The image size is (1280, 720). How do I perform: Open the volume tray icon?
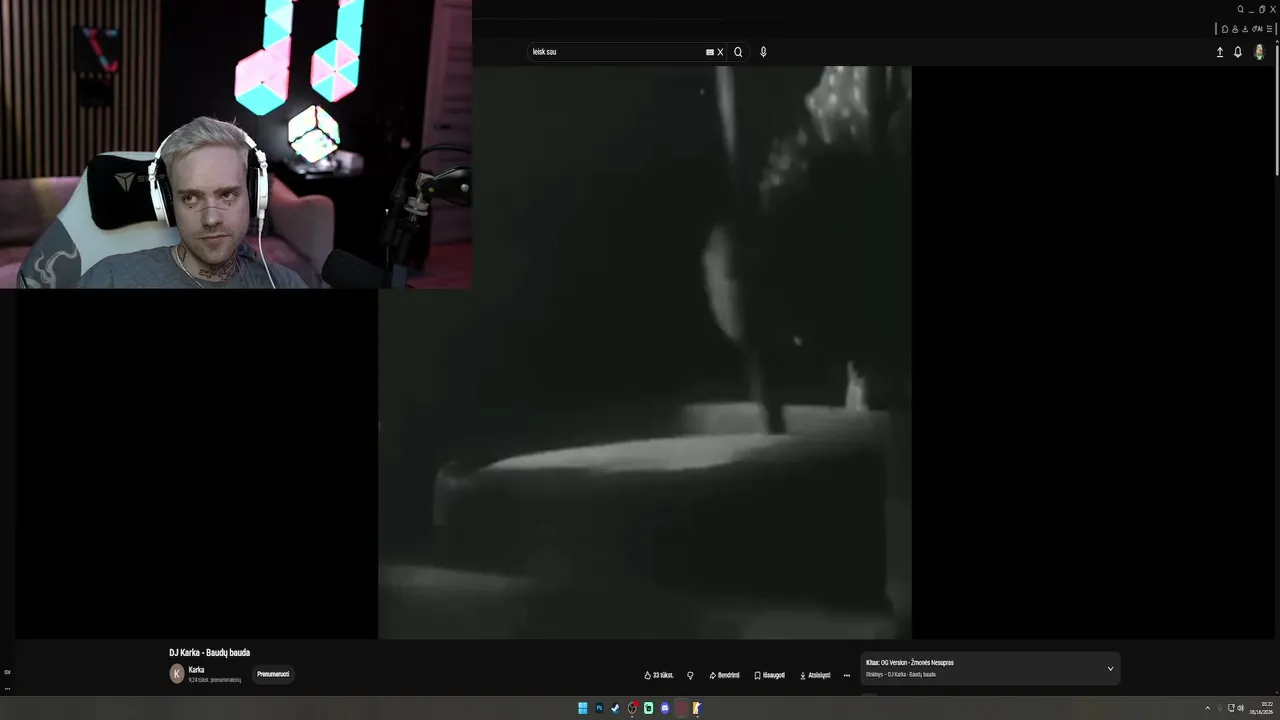1241,708
